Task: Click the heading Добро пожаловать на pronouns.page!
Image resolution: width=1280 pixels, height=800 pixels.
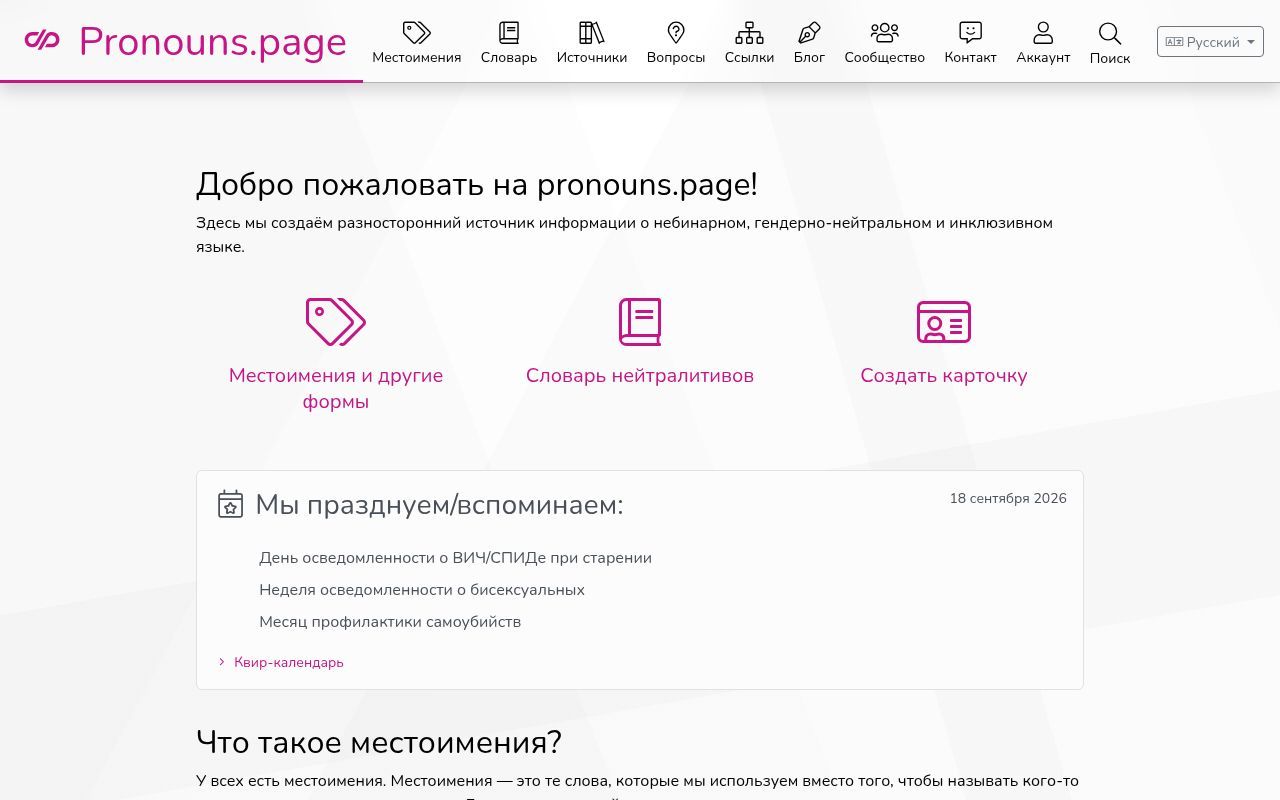Action: 477,184
